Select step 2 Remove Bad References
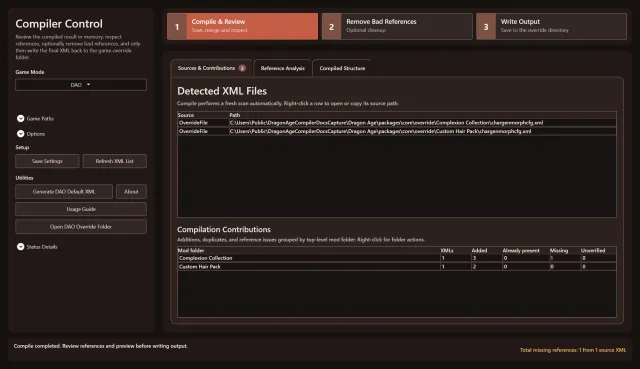Screen dimensions: 640x369 click(x=397, y=27)
